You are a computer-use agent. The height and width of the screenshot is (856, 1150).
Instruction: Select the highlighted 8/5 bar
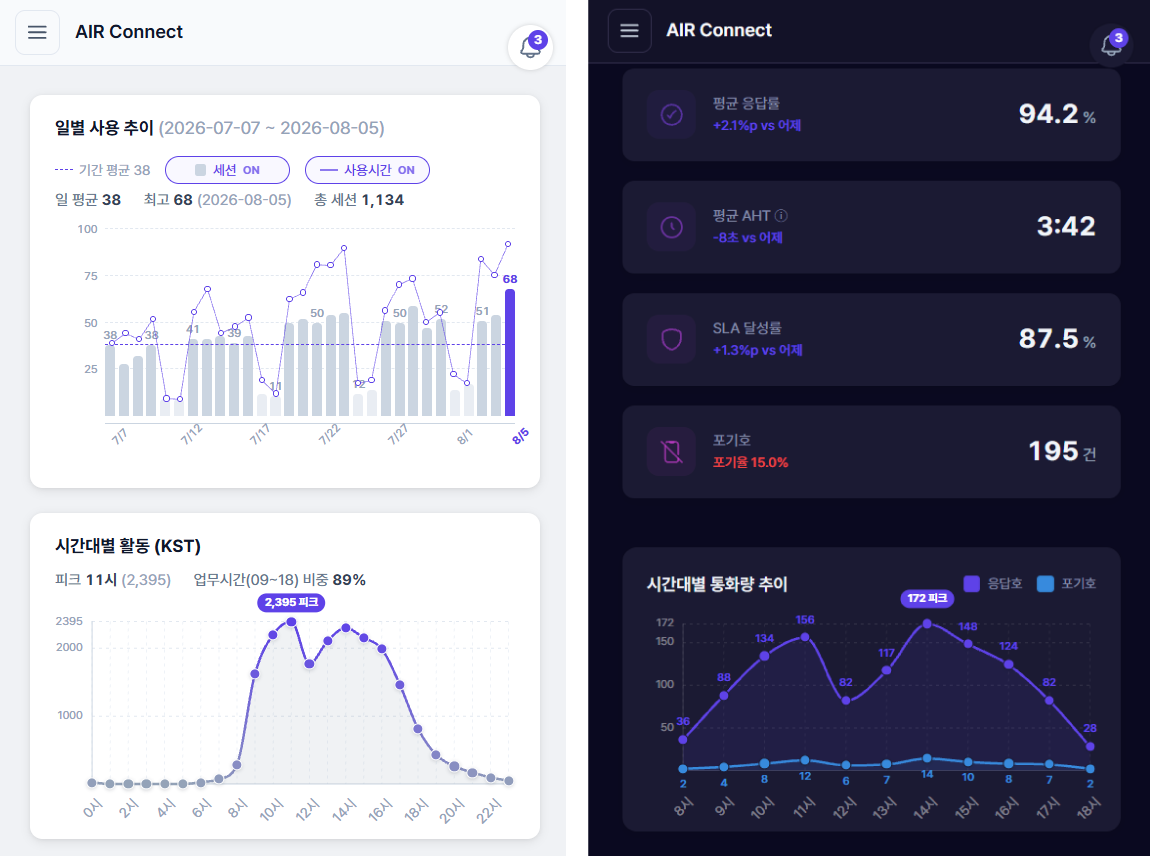click(510, 353)
